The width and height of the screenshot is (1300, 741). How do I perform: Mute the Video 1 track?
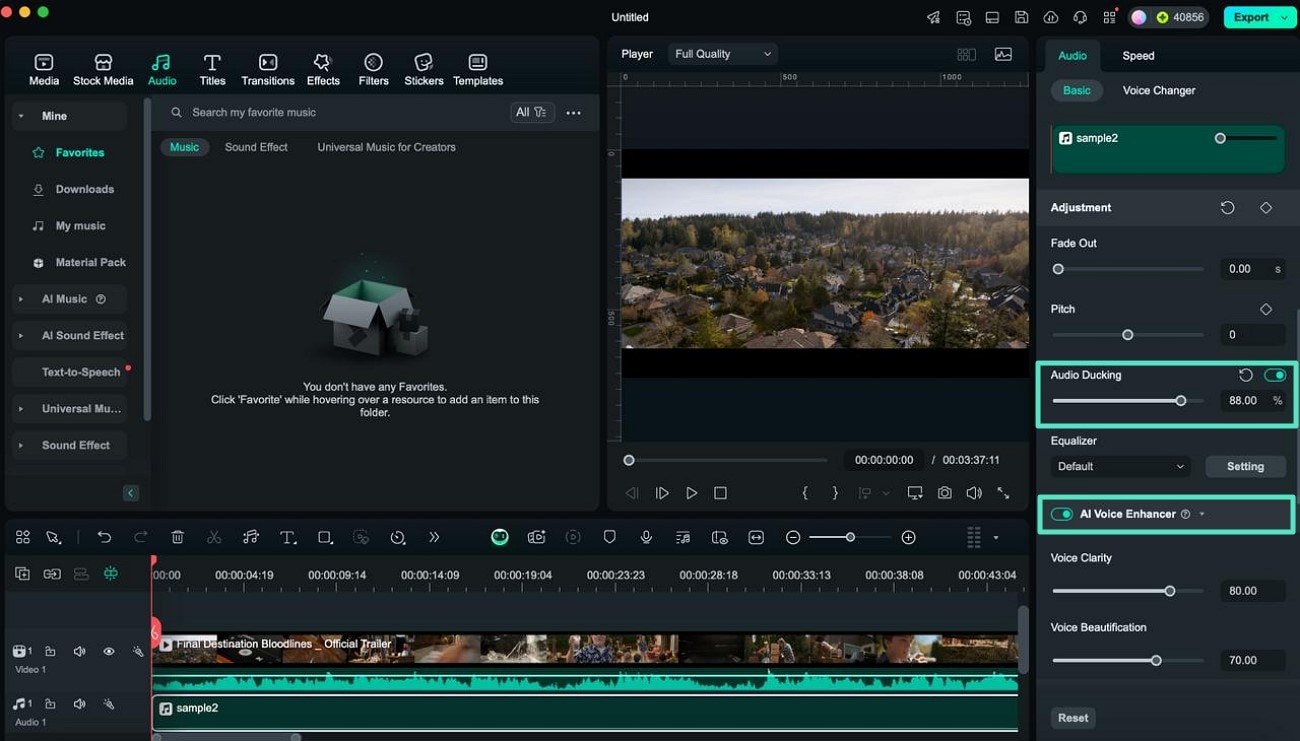79,651
